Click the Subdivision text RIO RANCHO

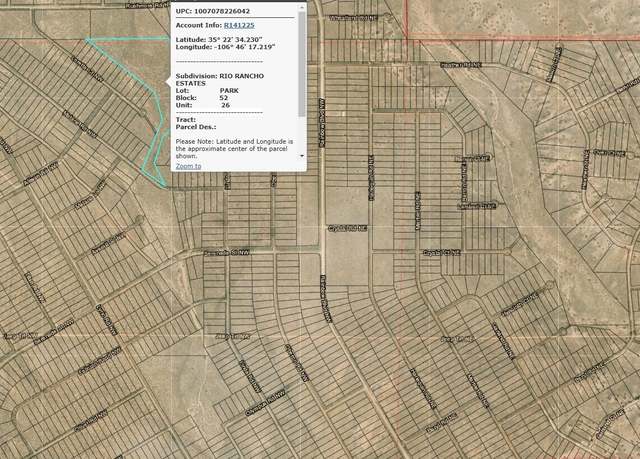(x=242, y=76)
